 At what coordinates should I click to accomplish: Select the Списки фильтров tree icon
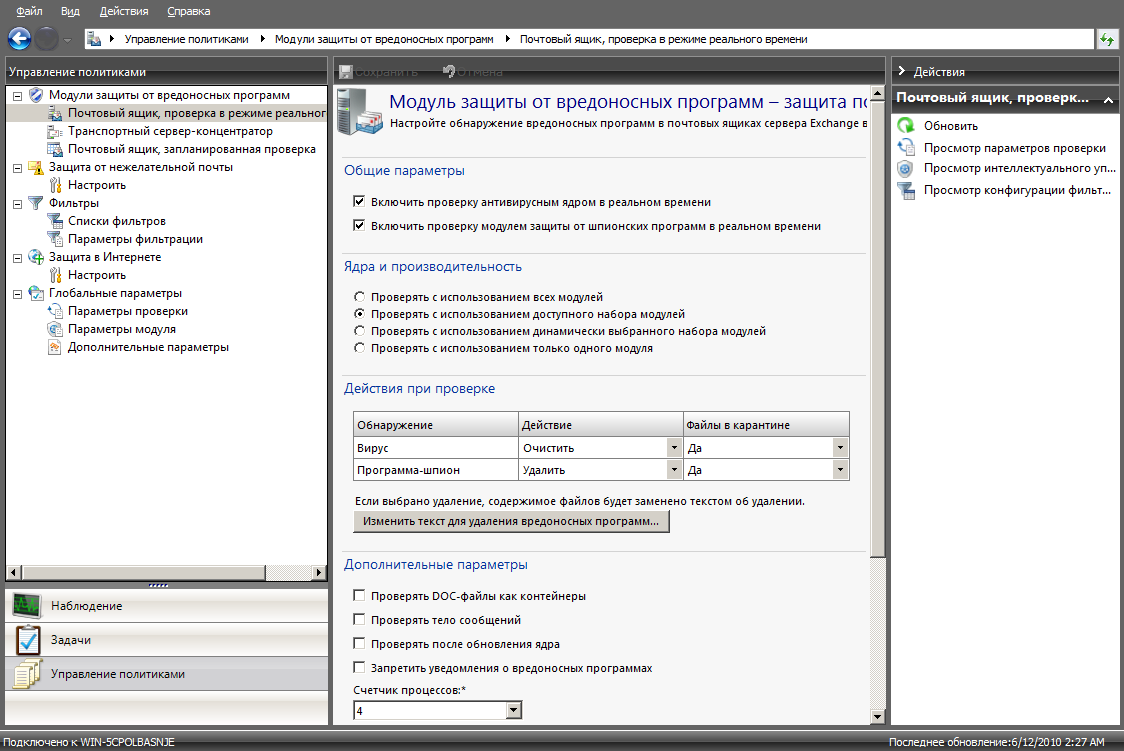[x=56, y=221]
